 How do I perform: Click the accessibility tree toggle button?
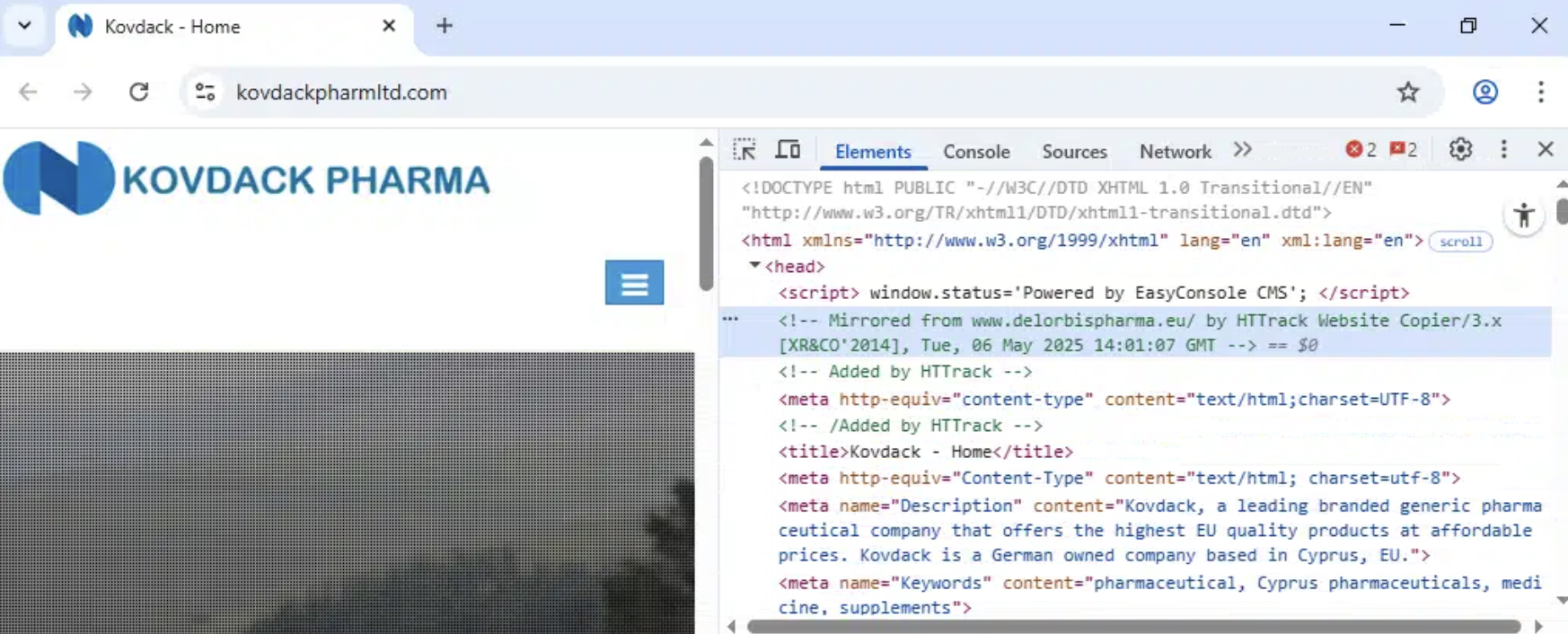pyautogui.click(x=1524, y=216)
